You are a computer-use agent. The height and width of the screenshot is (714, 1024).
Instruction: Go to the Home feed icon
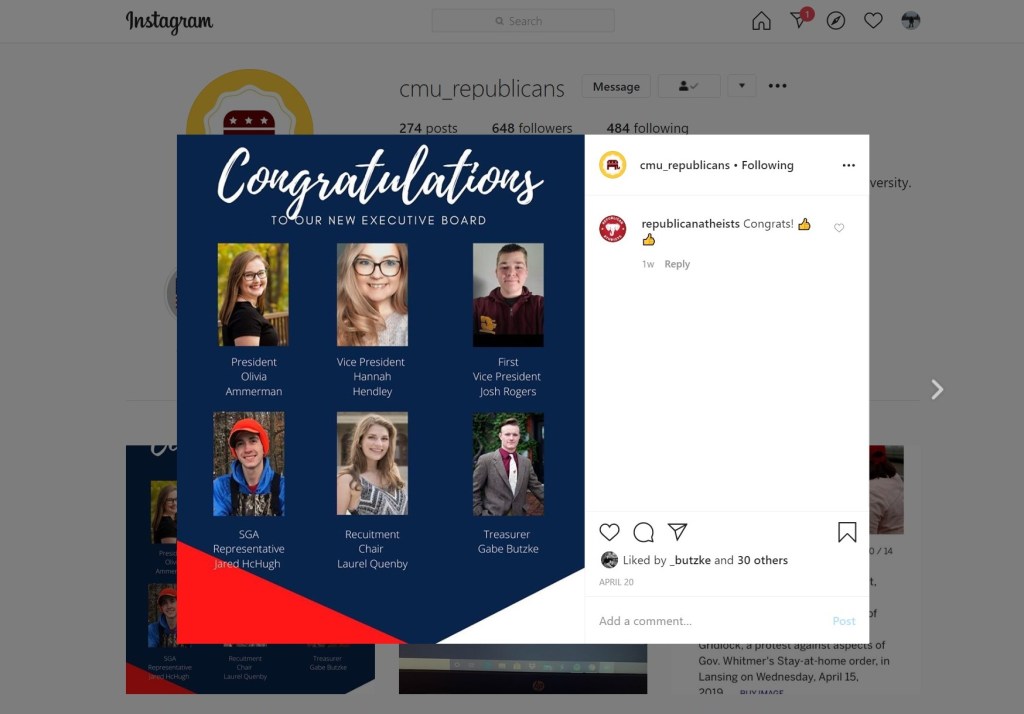(x=761, y=21)
